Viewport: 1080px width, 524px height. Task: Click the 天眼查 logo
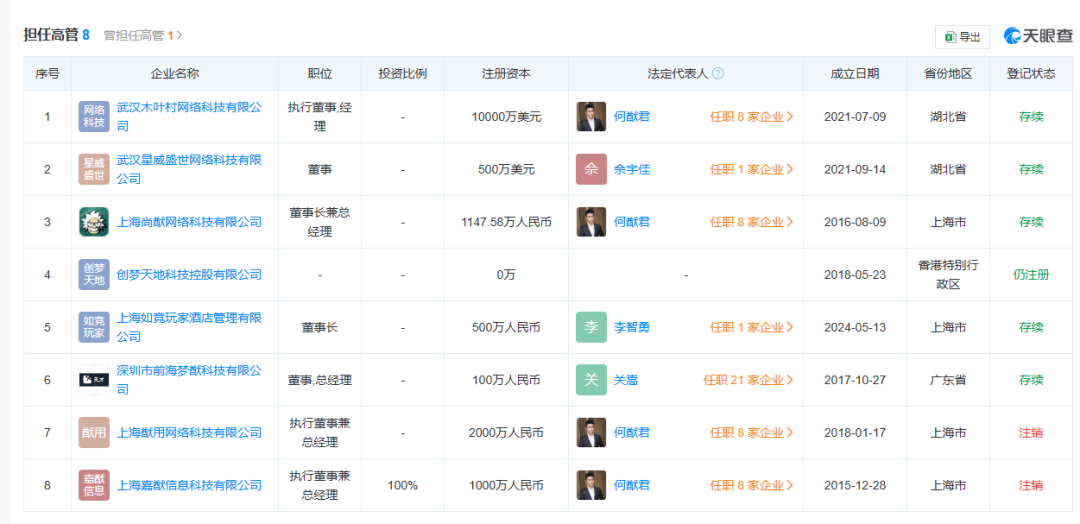[1038, 36]
